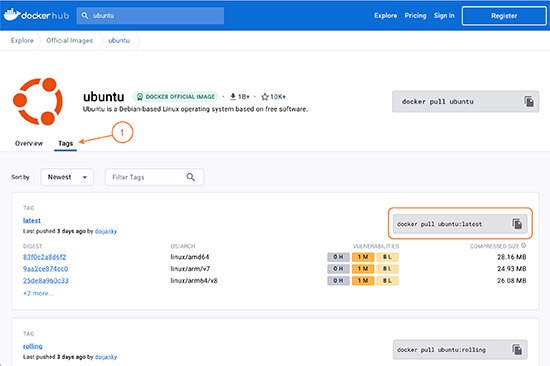Click the Docker Official Image badge
This screenshot has width=550, height=366.
(176, 97)
